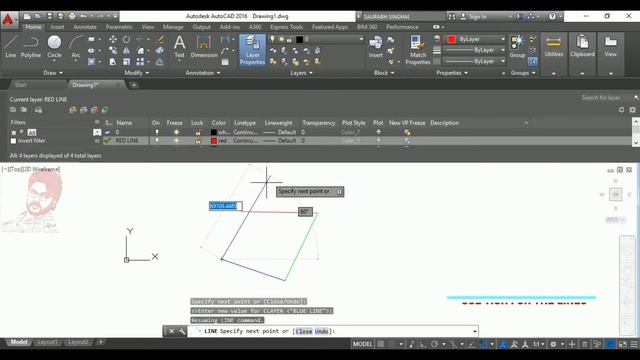This screenshot has height=360, width=640.
Task: Click the Move tool icon
Action: tap(113, 39)
